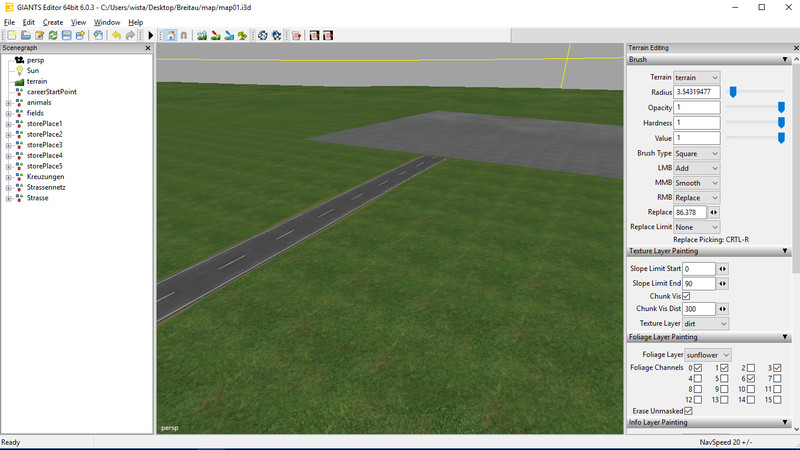
Task: Open the Foliage Layer sunflower dropdown
Action: coord(708,355)
